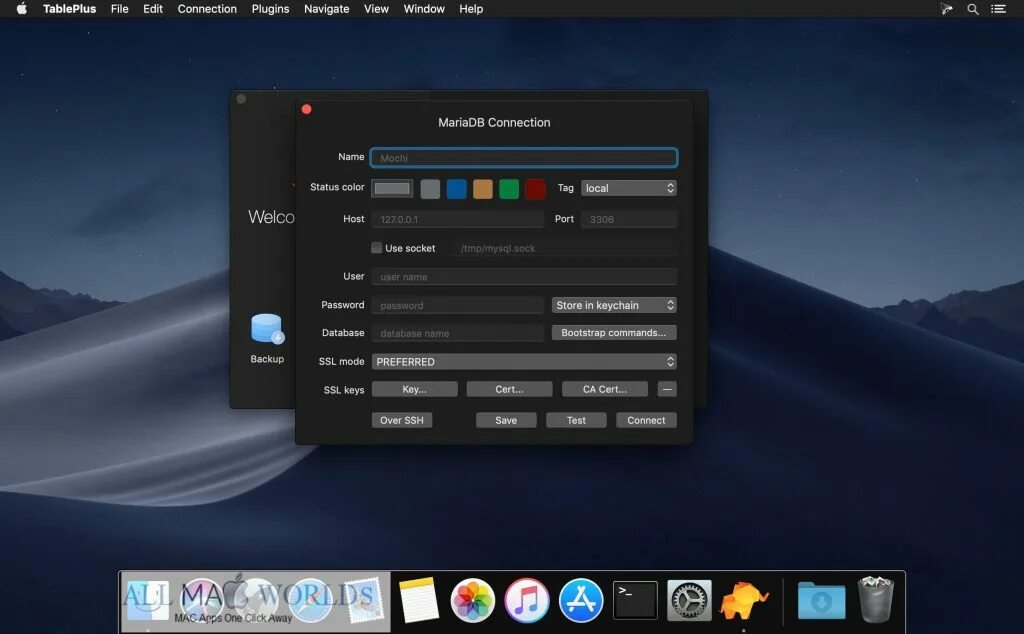Launch iTunes from the Dock

click(526, 599)
